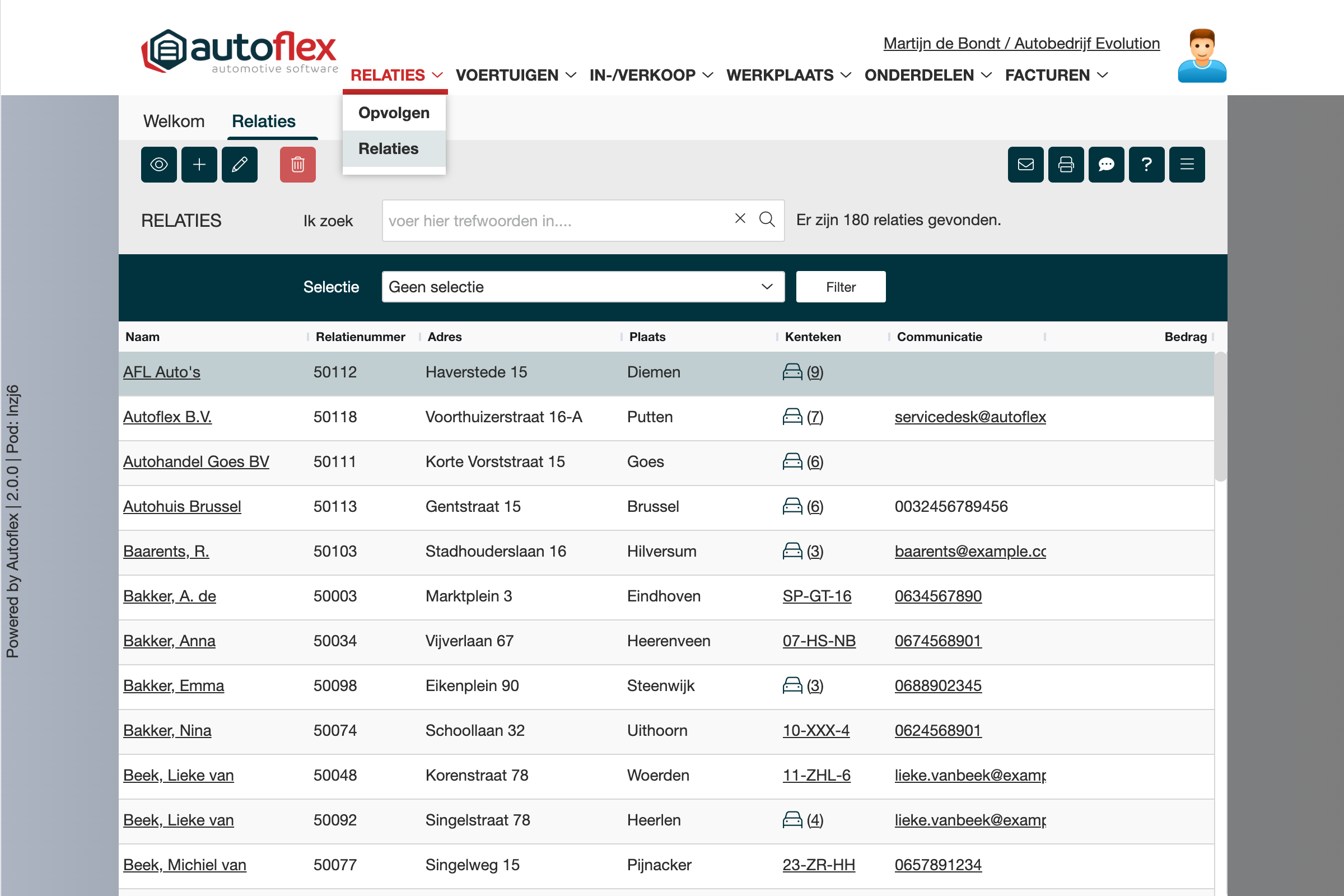Switch to the Welkom tab
This screenshot has height=896, width=1344.
coord(174,121)
